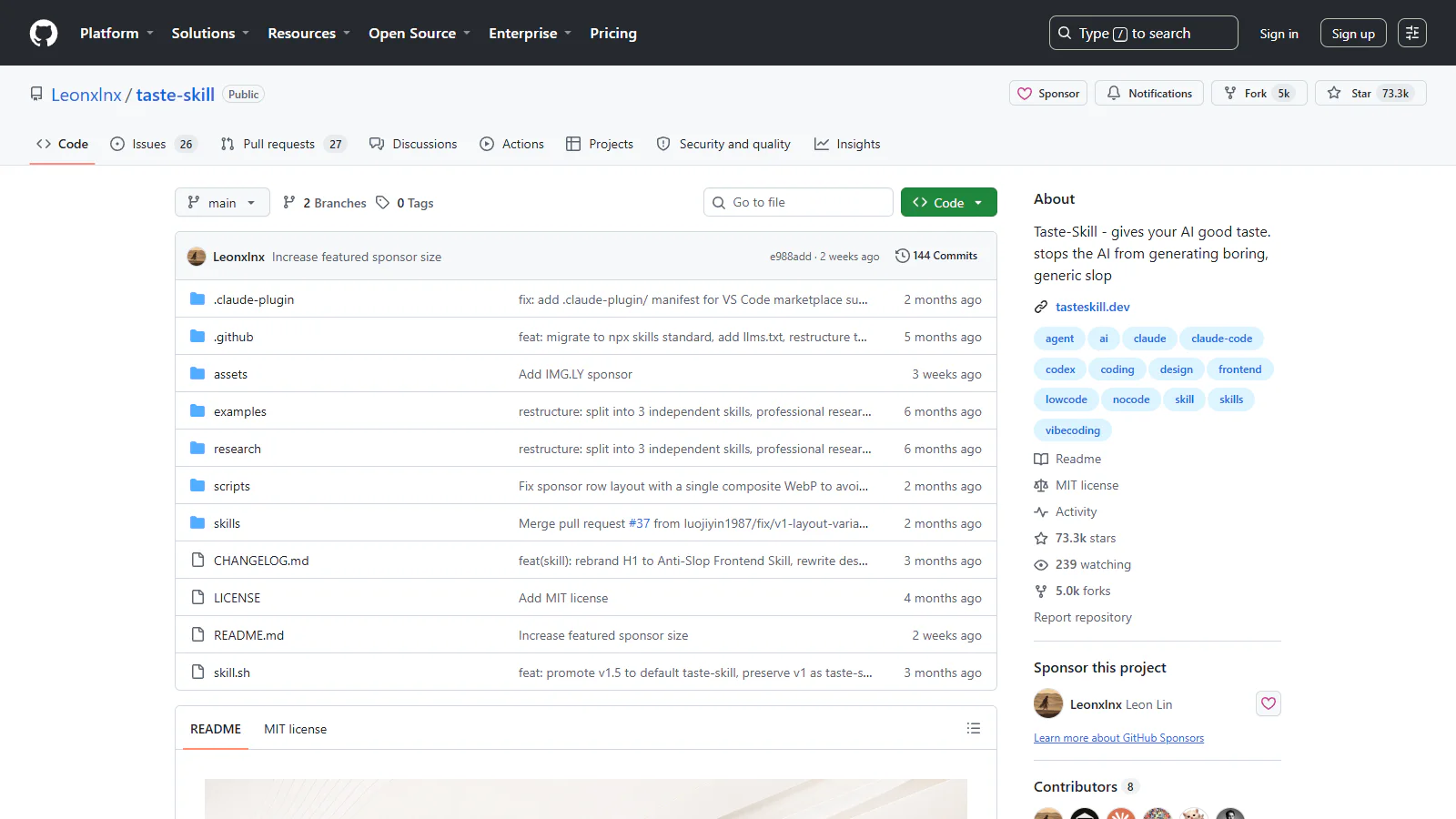Image resolution: width=1456 pixels, height=819 pixels.
Task: Click the research folder icon
Action: click(197, 448)
